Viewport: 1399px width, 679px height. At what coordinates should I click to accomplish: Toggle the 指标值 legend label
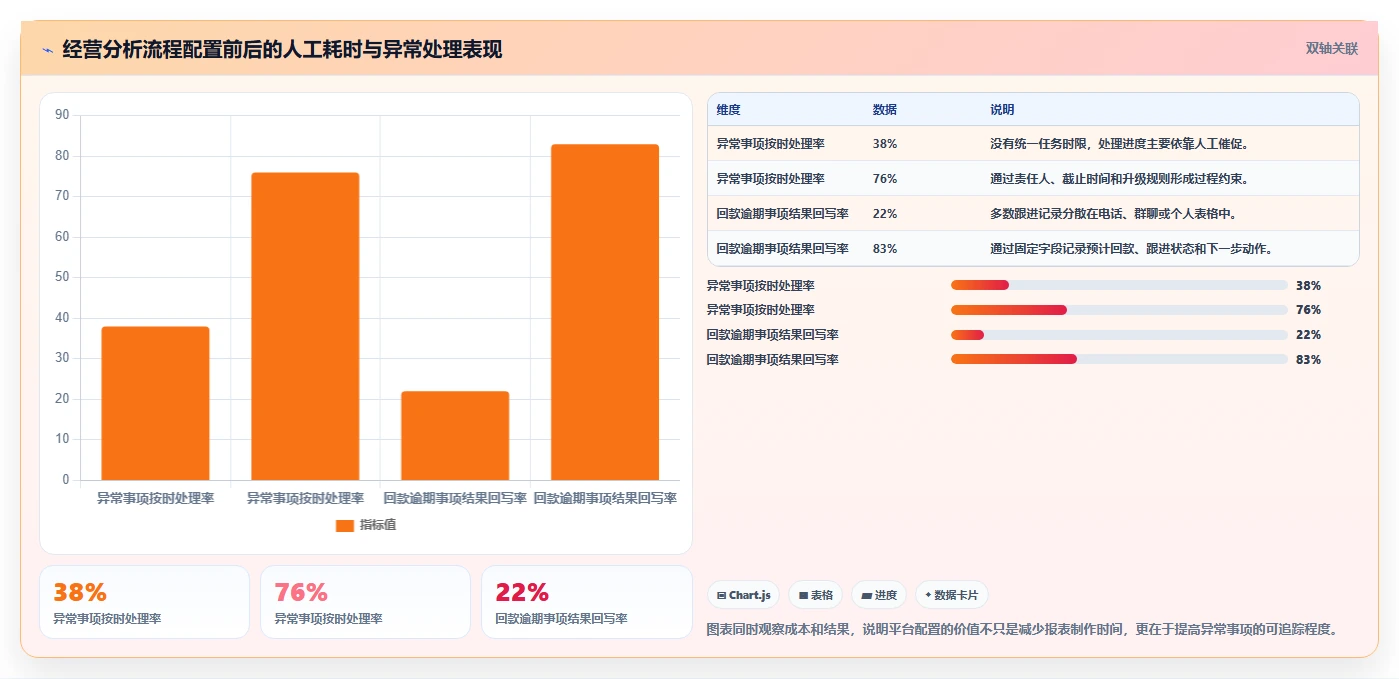pos(378,525)
